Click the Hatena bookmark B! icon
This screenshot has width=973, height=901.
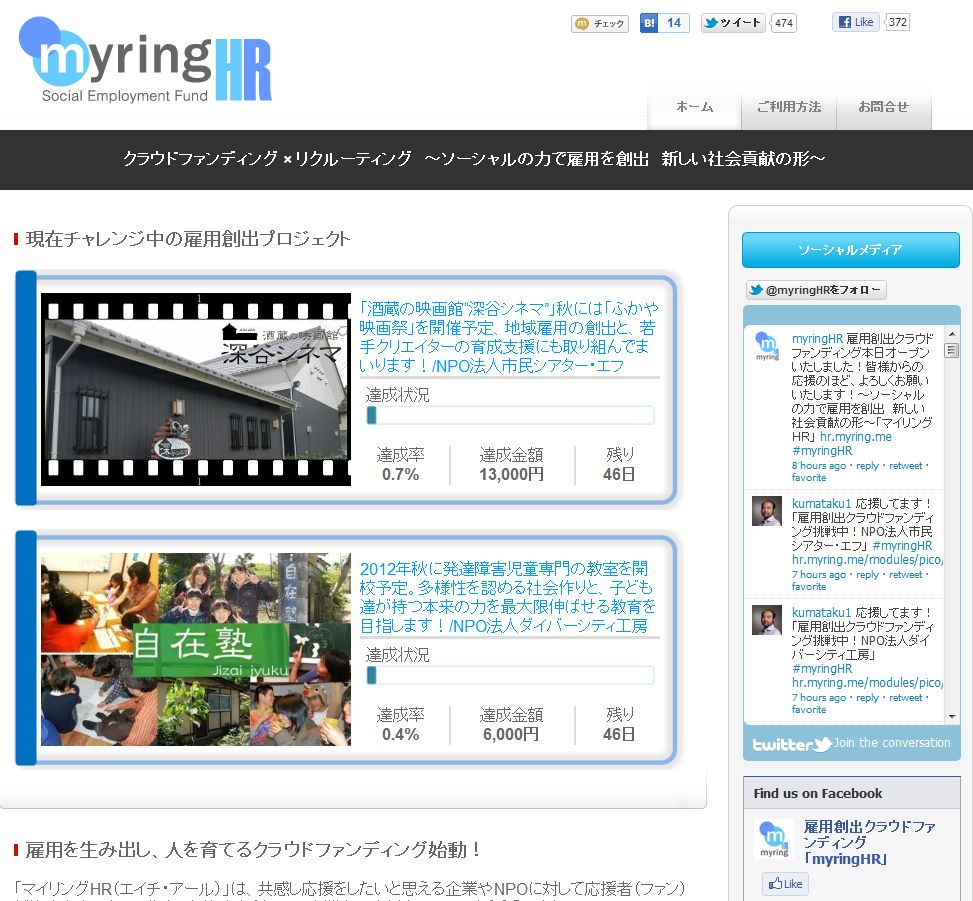coord(650,23)
